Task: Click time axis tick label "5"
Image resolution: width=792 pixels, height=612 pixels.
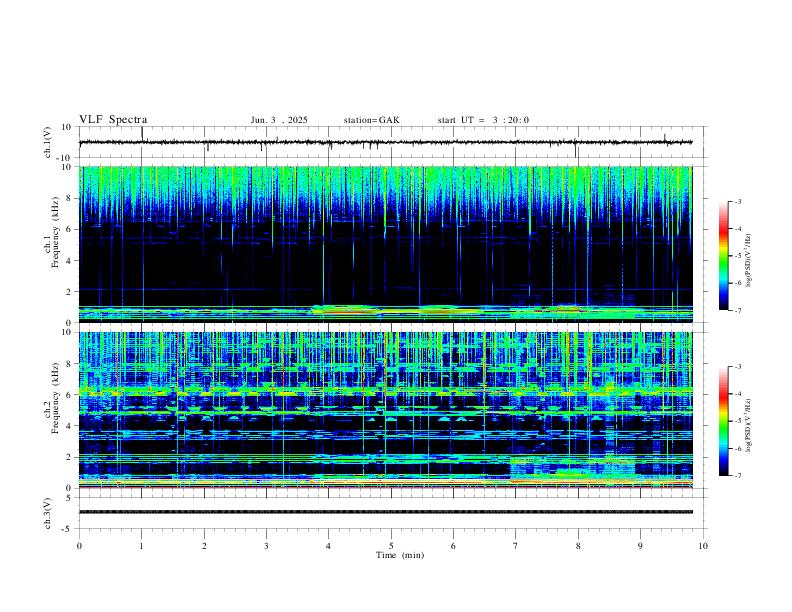Action: click(x=391, y=546)
